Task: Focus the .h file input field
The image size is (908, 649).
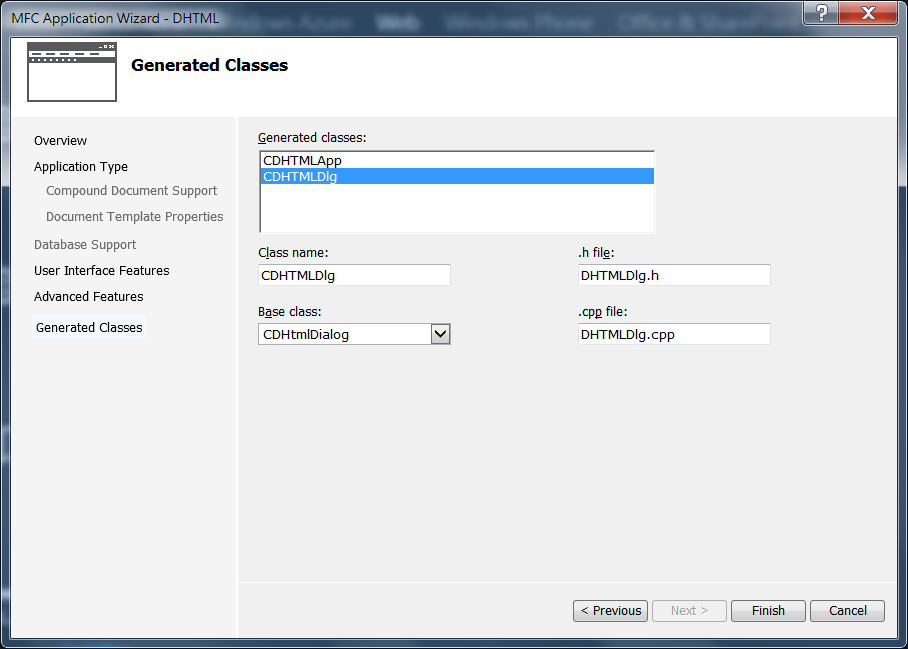Action: click(674, 275)
